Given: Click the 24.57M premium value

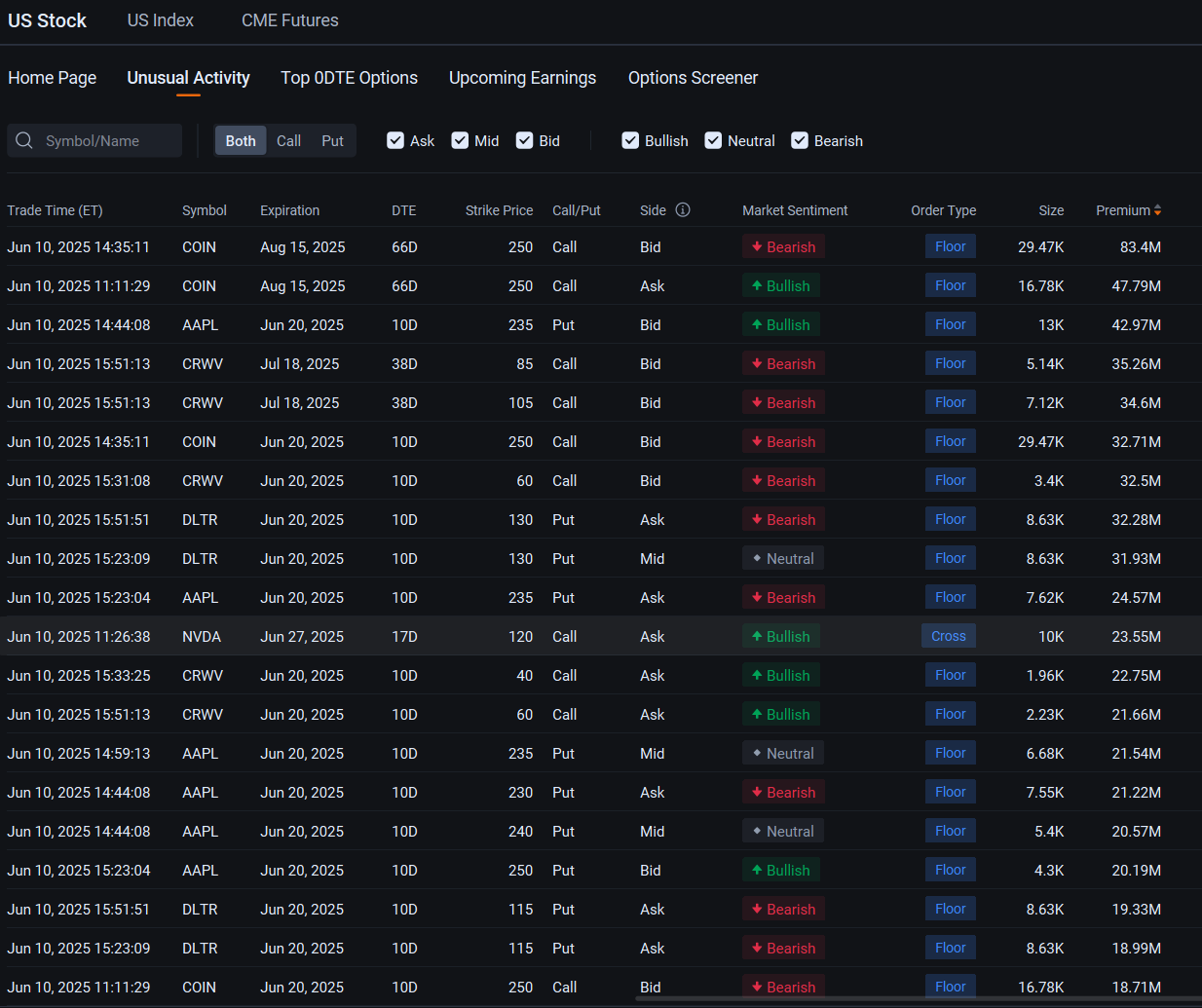Looking at the screenshot, I should pyautogui.click(x=1136, y=598).
